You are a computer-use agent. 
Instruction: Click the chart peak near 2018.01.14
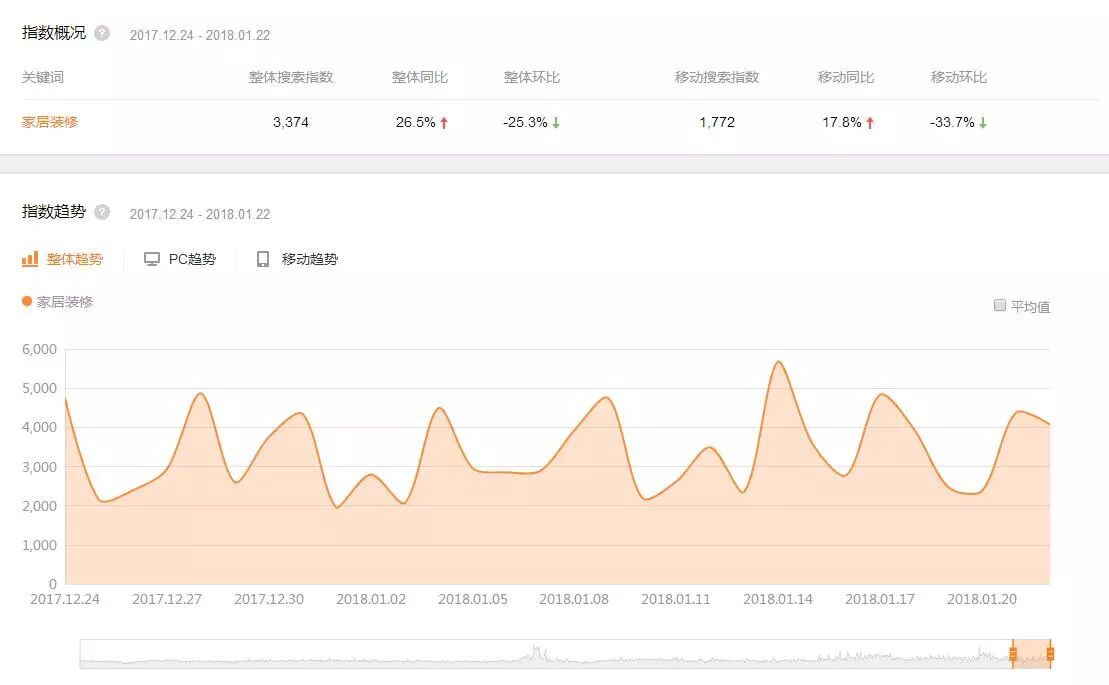click(779, 362)
